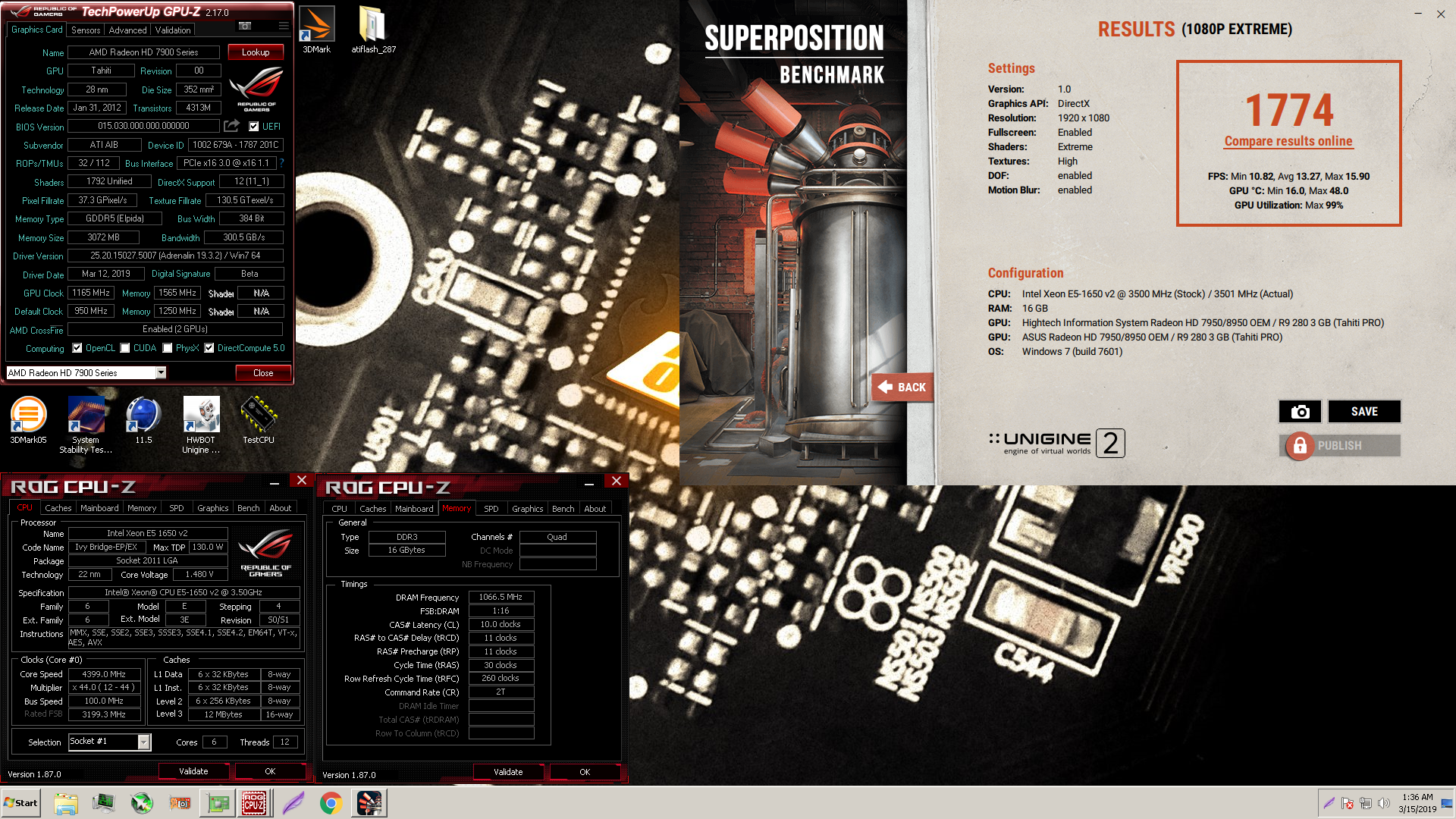The height and width of the screenshot is (819, 1456).
Task: Open the Bus Interface question mark help
Action: (x=281, y=163)
